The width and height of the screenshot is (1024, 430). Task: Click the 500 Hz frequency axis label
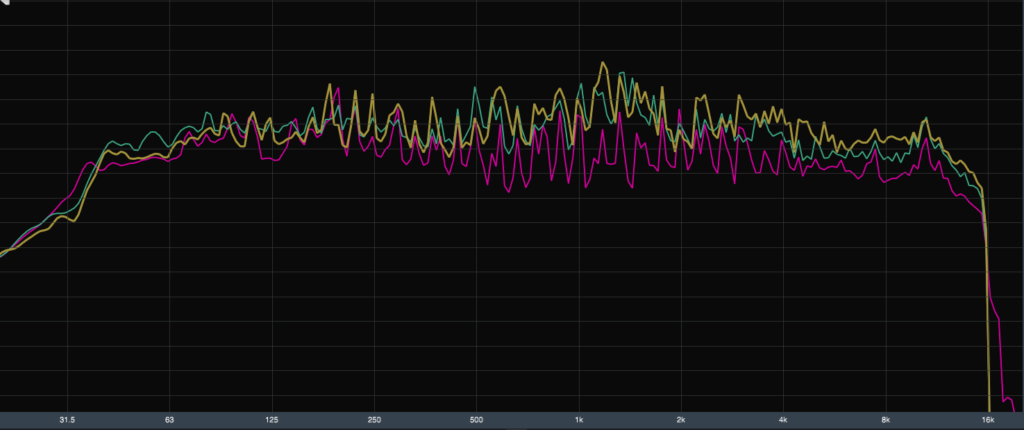tap(476, 420)
